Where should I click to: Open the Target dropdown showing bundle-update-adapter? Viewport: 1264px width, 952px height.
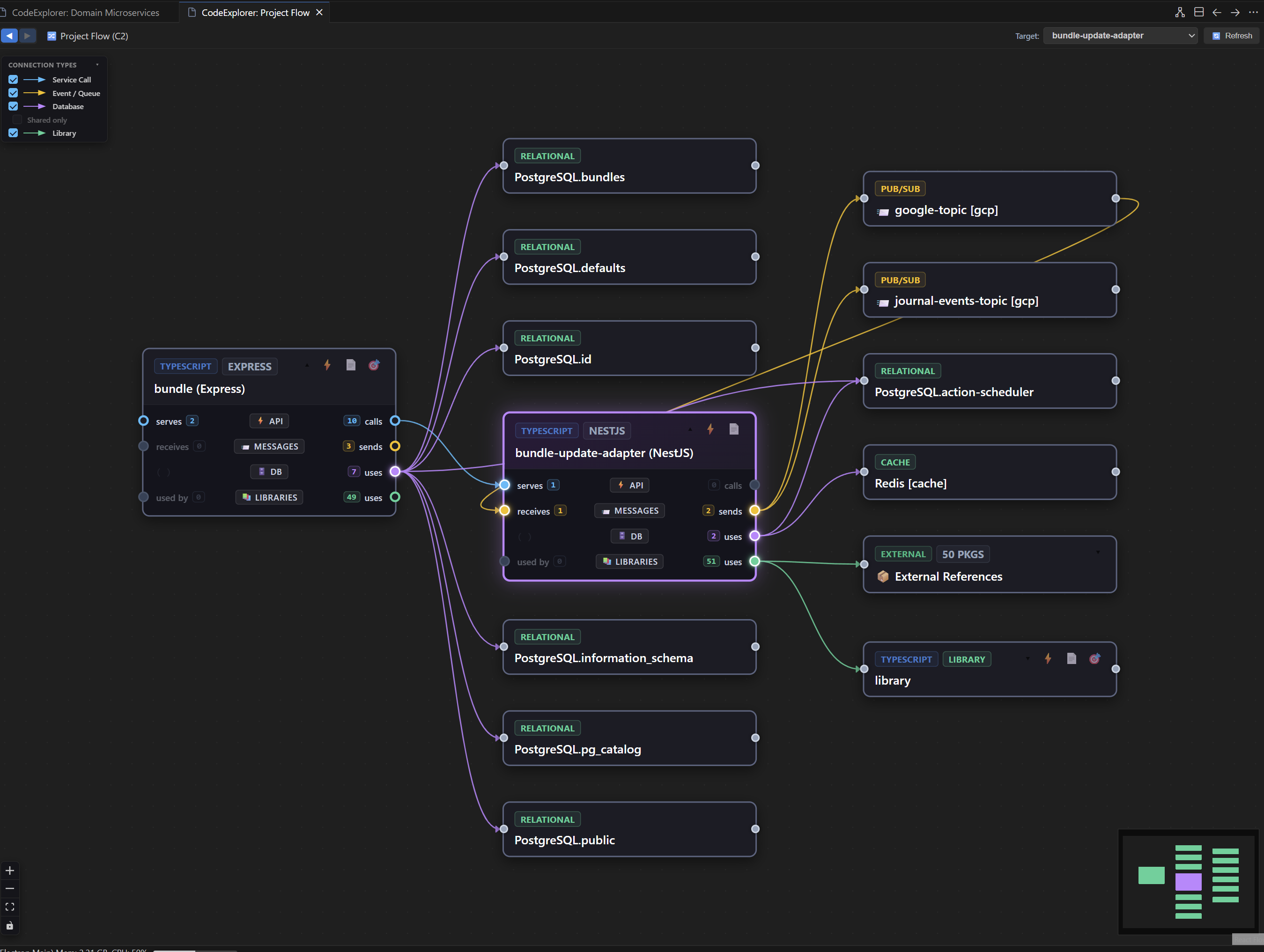coord(1120,36)
